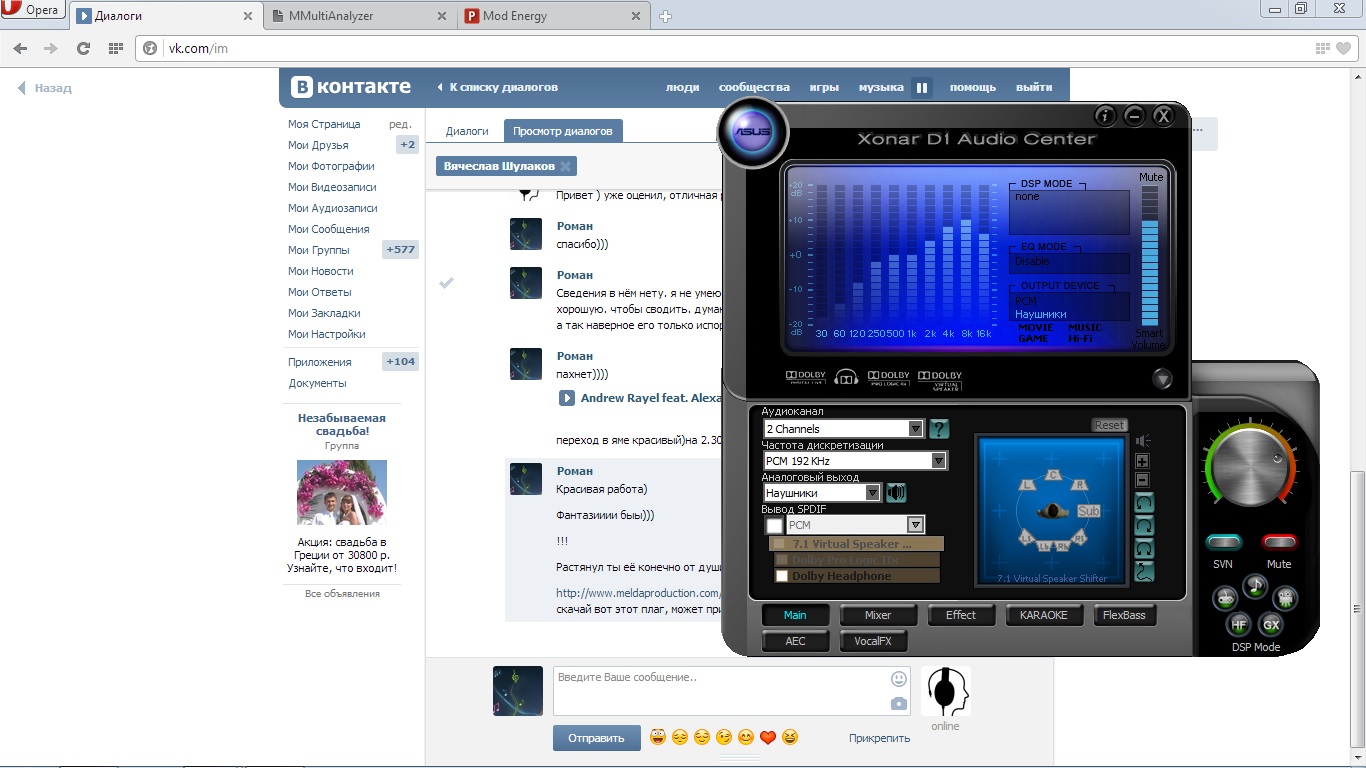
Task: Enable the GX DSP mode button
Action: click(x=1271, y=625)
